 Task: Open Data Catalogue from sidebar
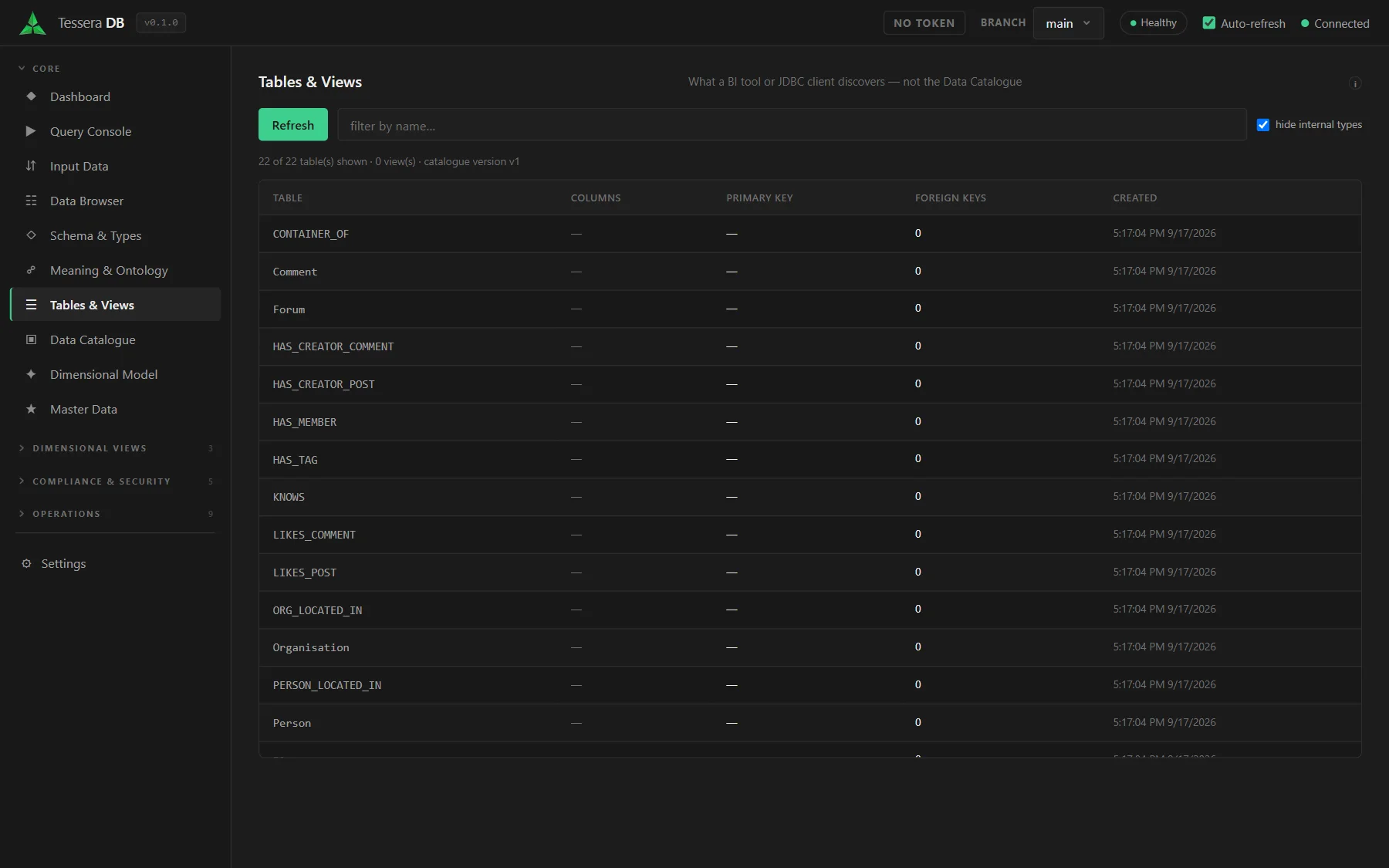pos(116,339)
